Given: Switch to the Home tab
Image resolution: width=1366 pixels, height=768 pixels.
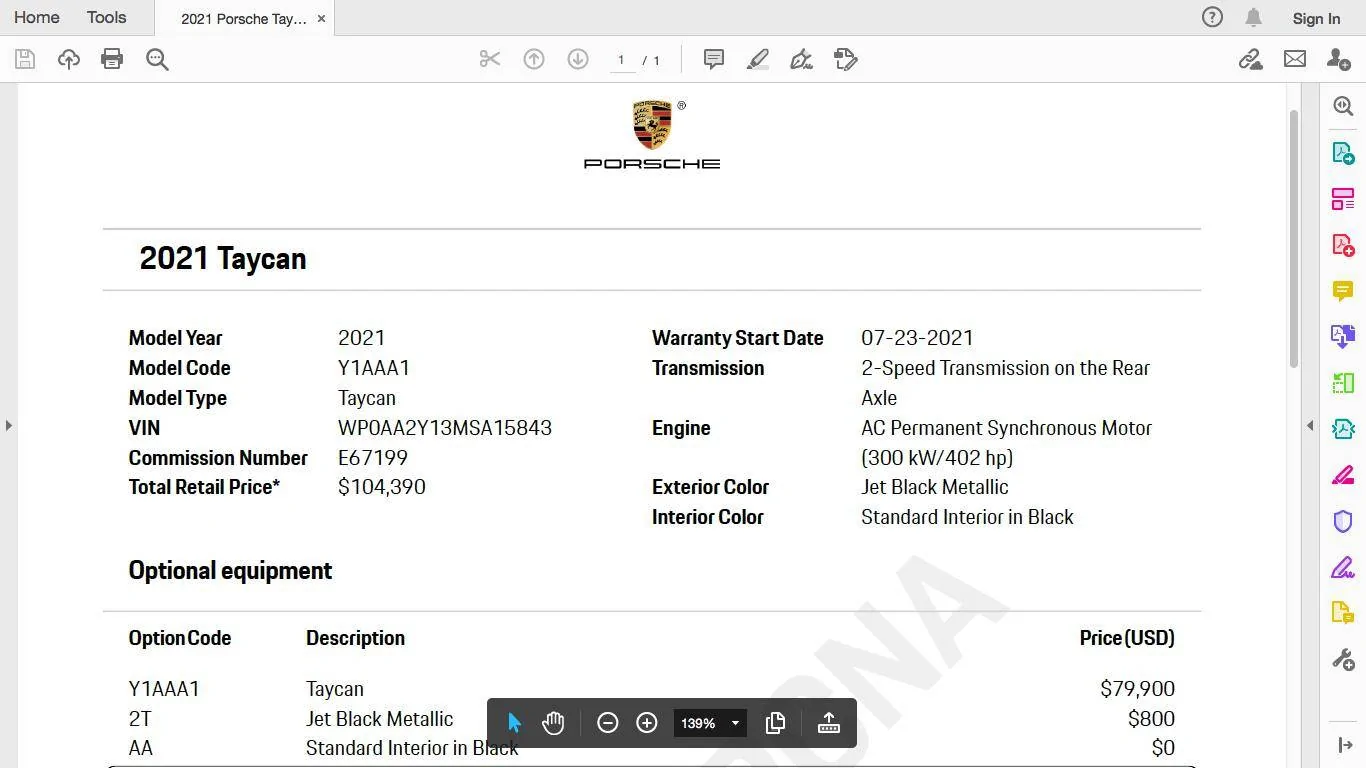Looking at the screenshot, I should (x=37, y=17).
